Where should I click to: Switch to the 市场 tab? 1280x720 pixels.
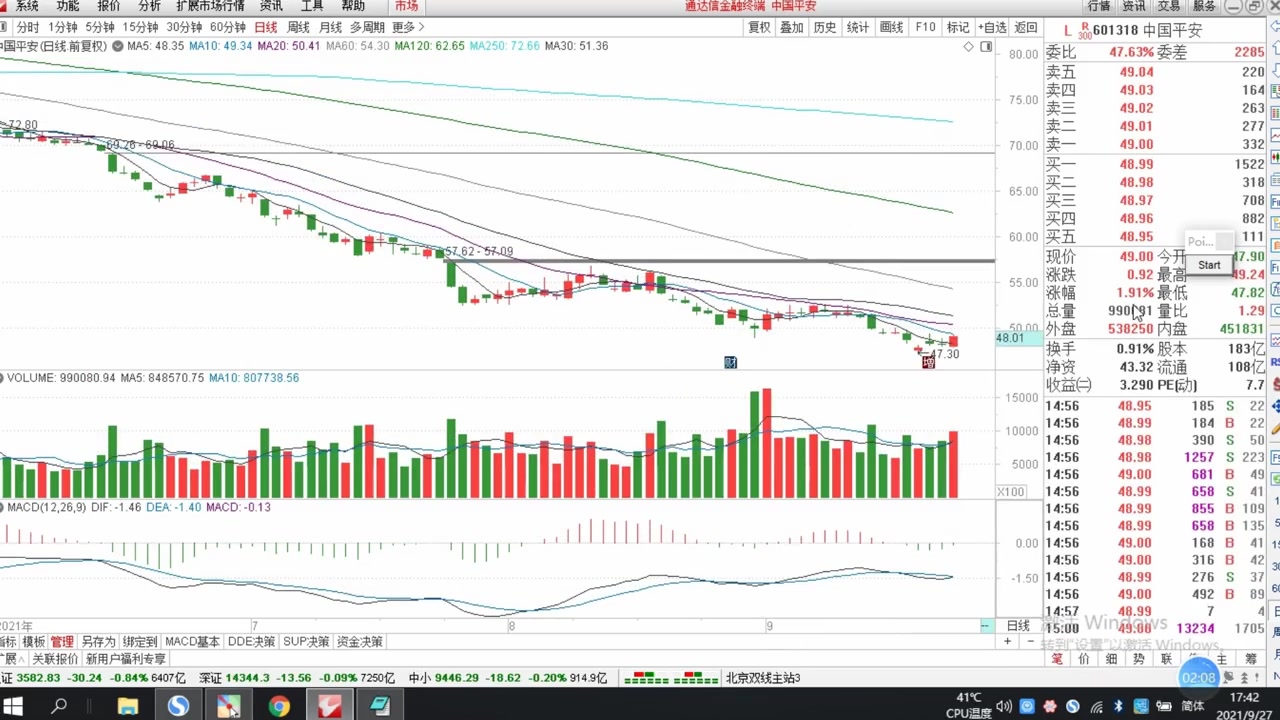(x=406, y=6)
